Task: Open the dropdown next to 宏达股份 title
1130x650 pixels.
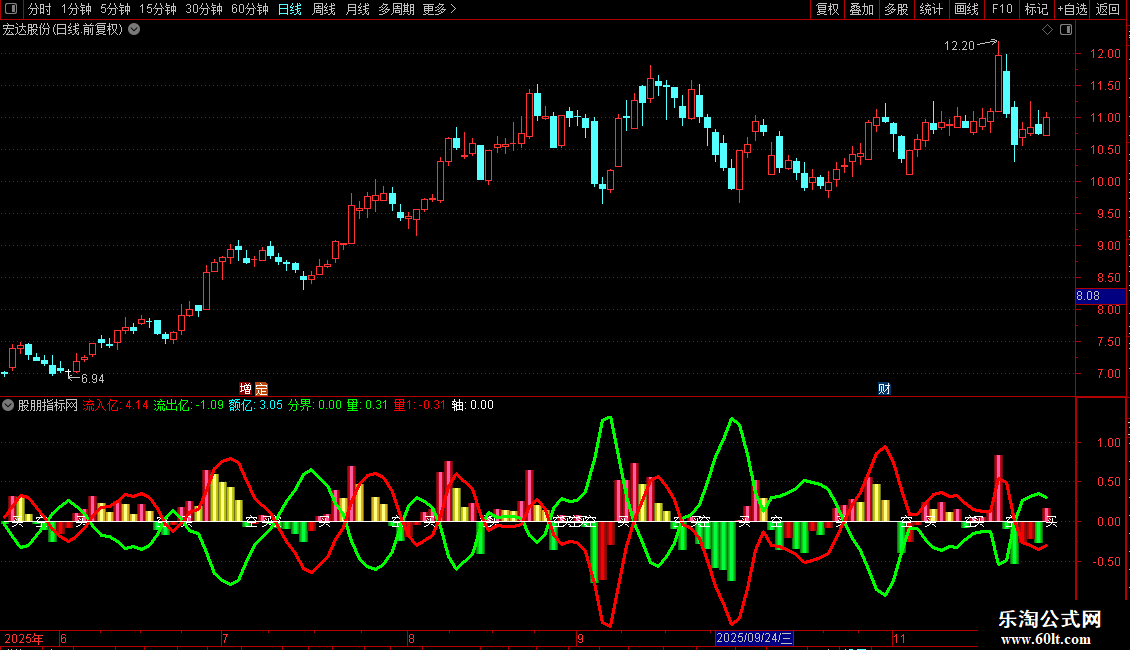Action: pyautogui.click(x=134, y=30)
